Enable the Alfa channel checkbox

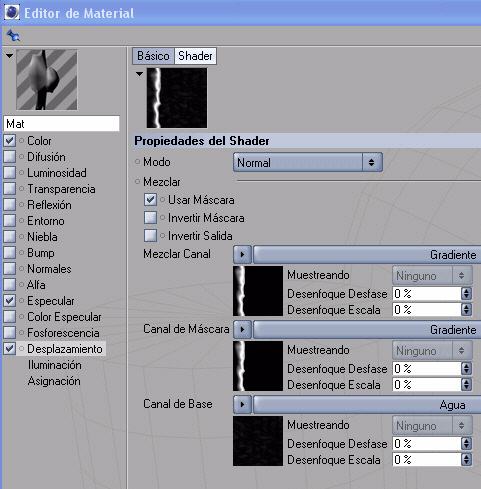(9, 284)
